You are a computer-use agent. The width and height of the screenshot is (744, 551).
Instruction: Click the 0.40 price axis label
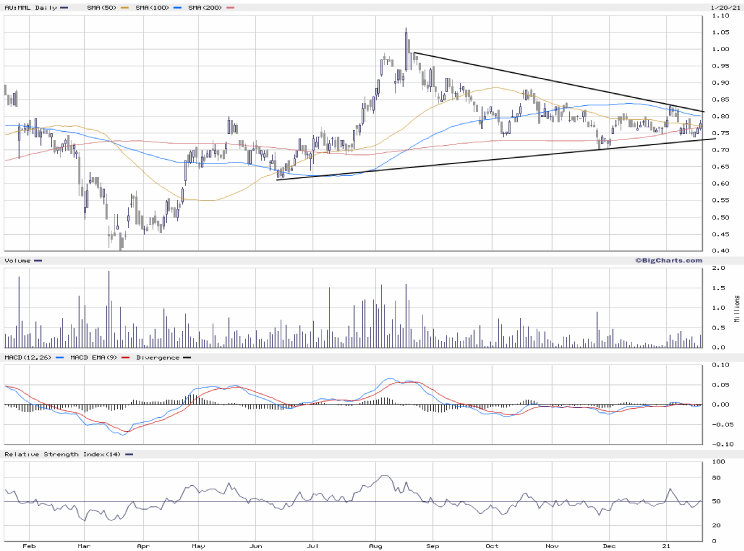pyautogui.click(x=719, y=250)
